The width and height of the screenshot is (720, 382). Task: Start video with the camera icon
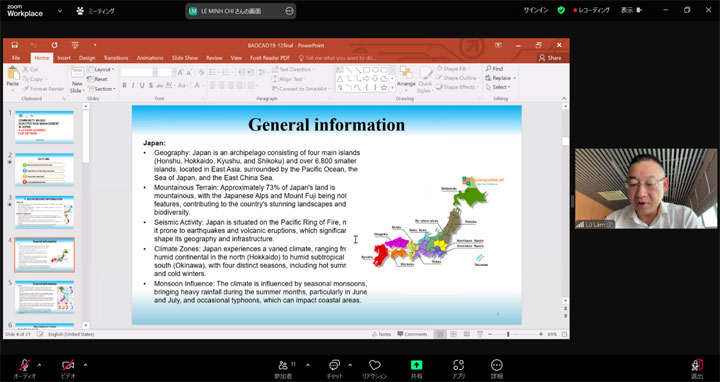point(68,365)
